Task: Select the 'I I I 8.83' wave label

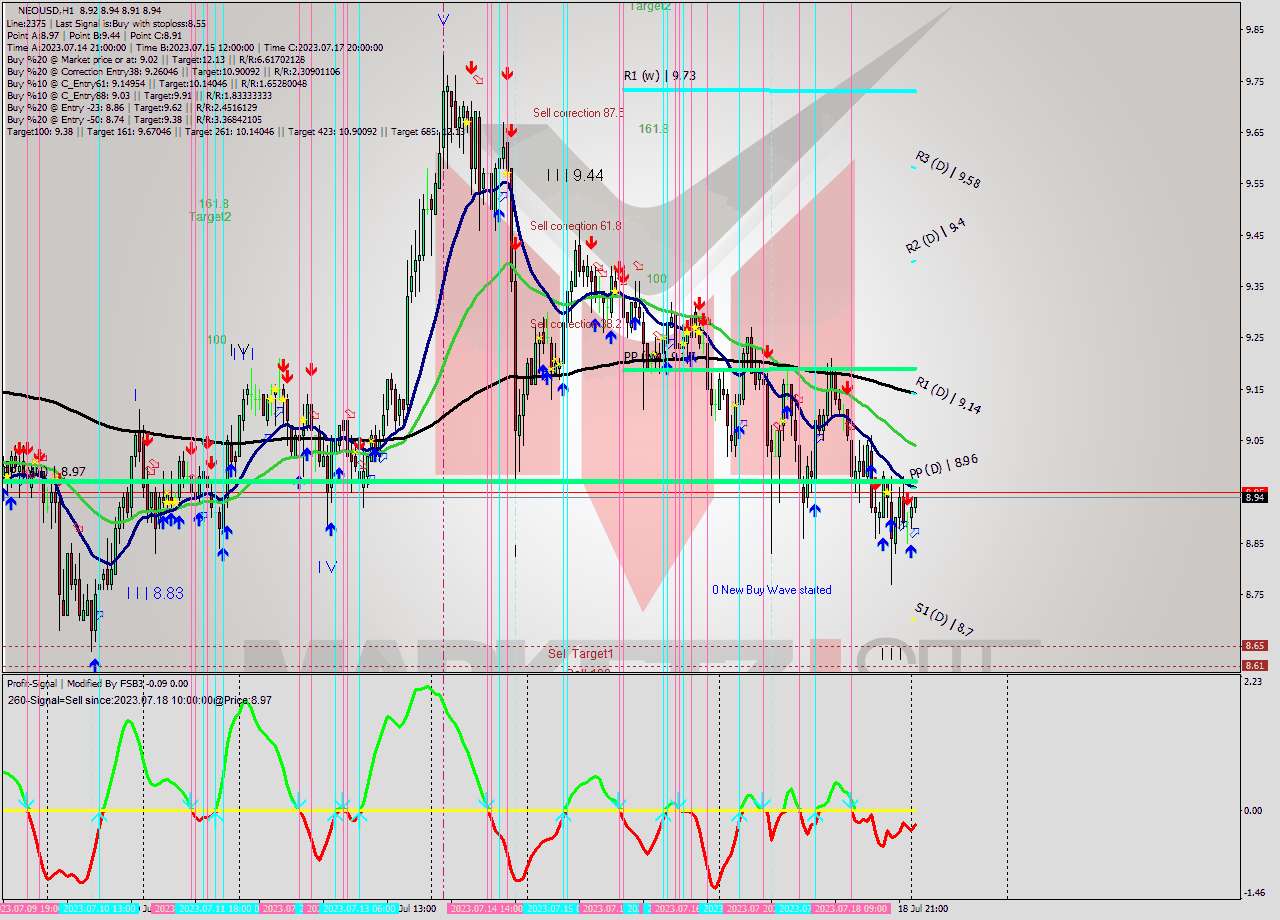Action: point(155,593)
